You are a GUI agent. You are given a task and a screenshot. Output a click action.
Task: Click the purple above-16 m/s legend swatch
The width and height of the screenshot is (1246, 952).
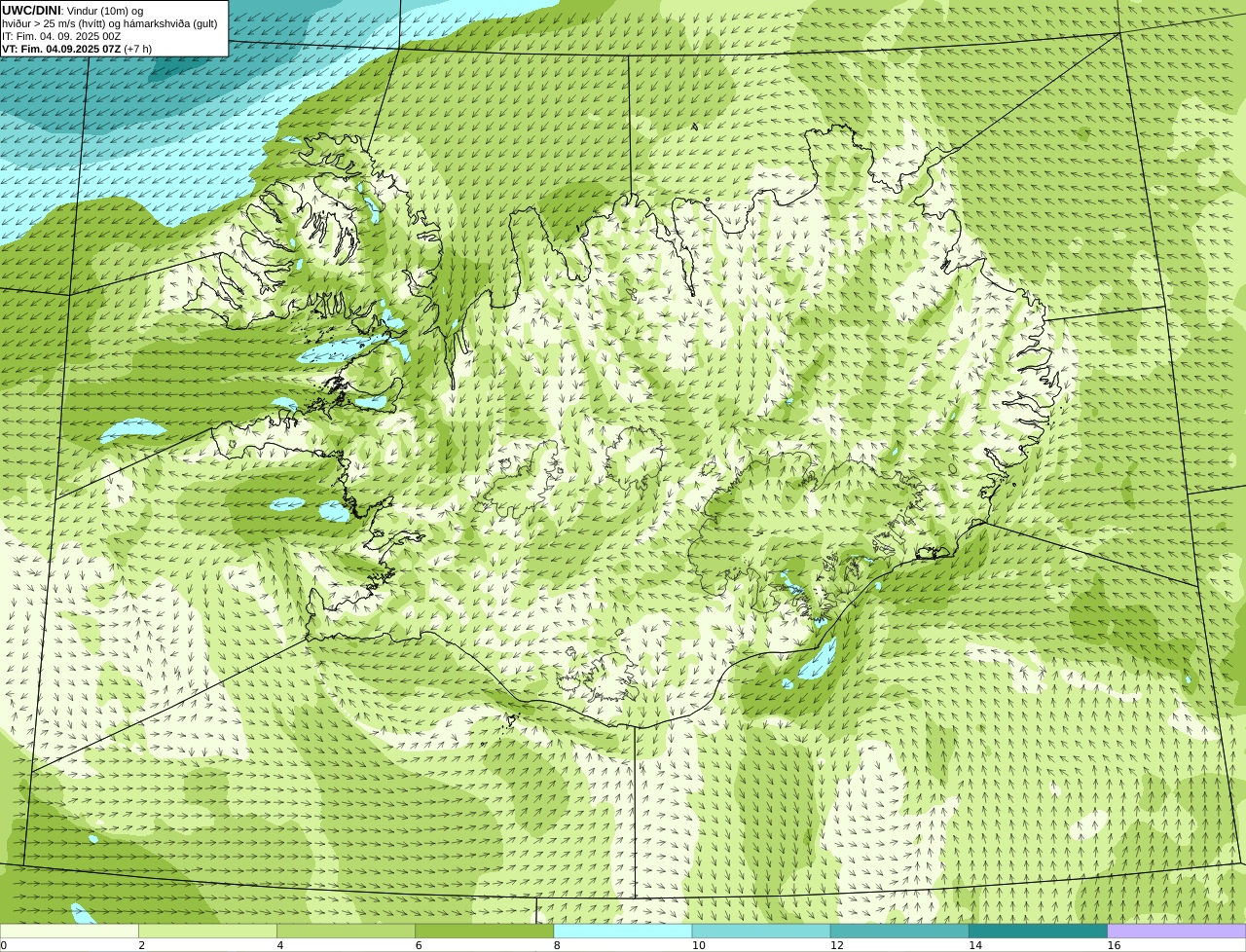tap(1177, 932)
